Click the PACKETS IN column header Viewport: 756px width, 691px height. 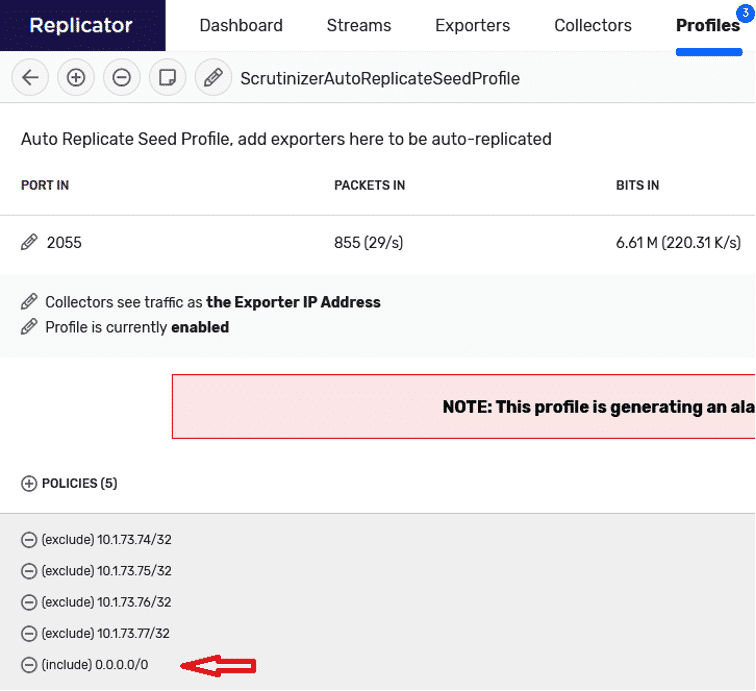[x=369, y=185]
